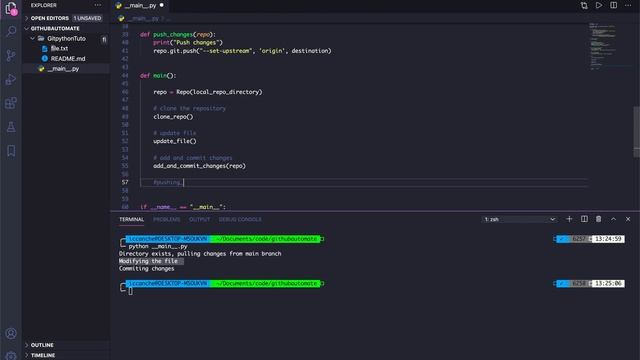Open file.txt in the explorer
This screenshot has width=640, height=360.
tap(59, 49)
